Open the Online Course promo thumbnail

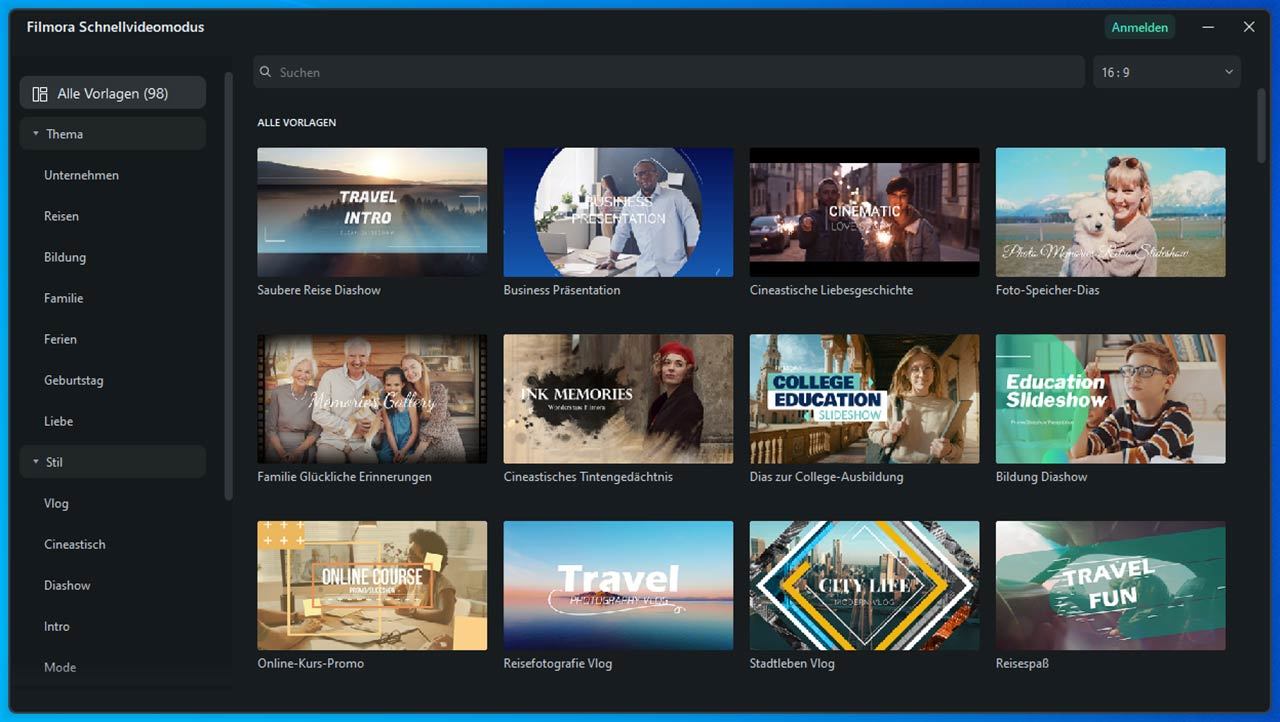(372, 585)
